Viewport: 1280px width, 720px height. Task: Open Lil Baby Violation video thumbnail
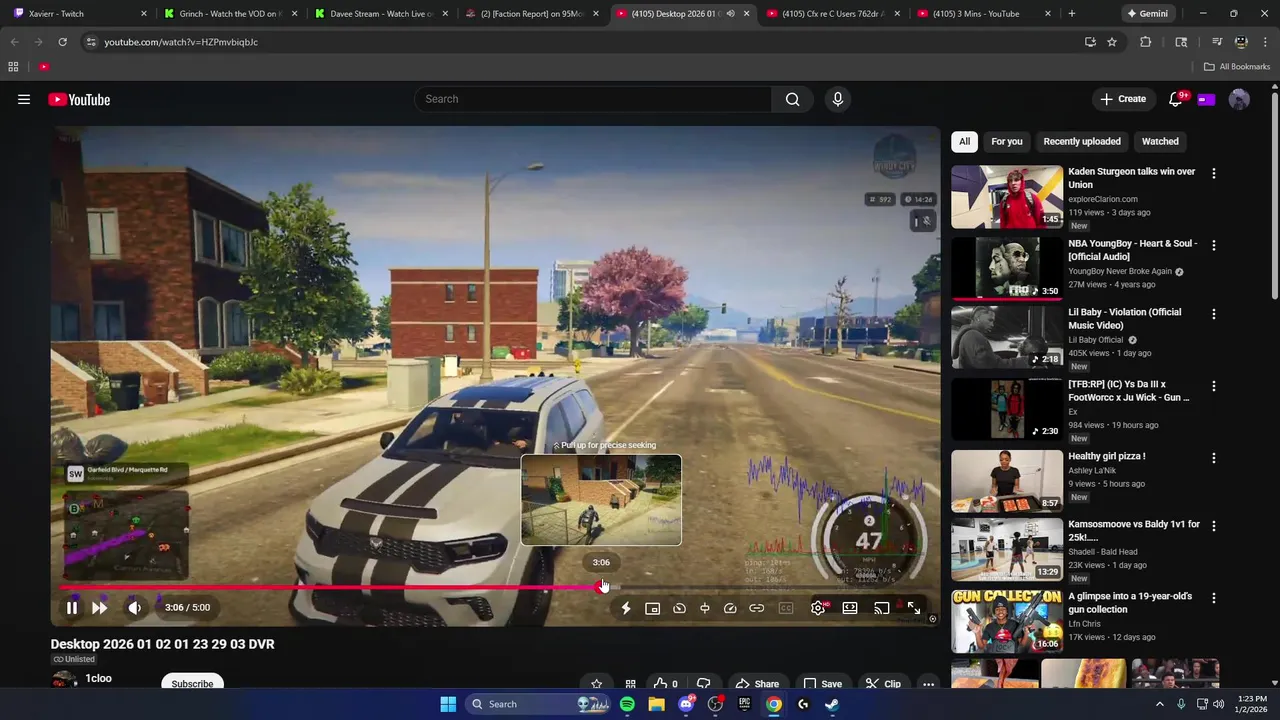[1007, 337]
